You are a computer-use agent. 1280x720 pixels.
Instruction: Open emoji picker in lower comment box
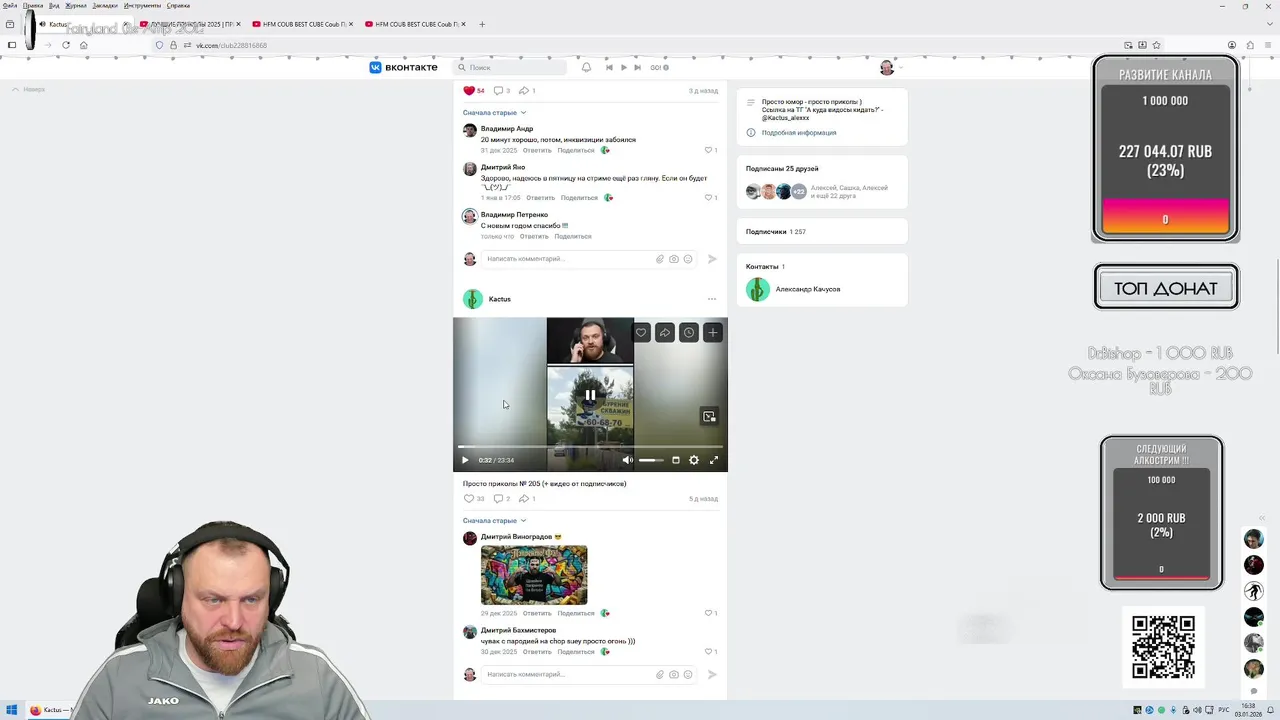[688, 675]
